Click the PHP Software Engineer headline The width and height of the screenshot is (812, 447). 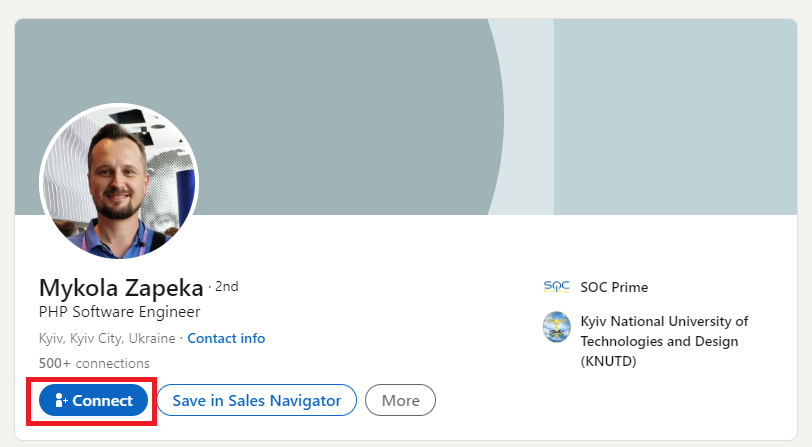[x=120, y=312]
